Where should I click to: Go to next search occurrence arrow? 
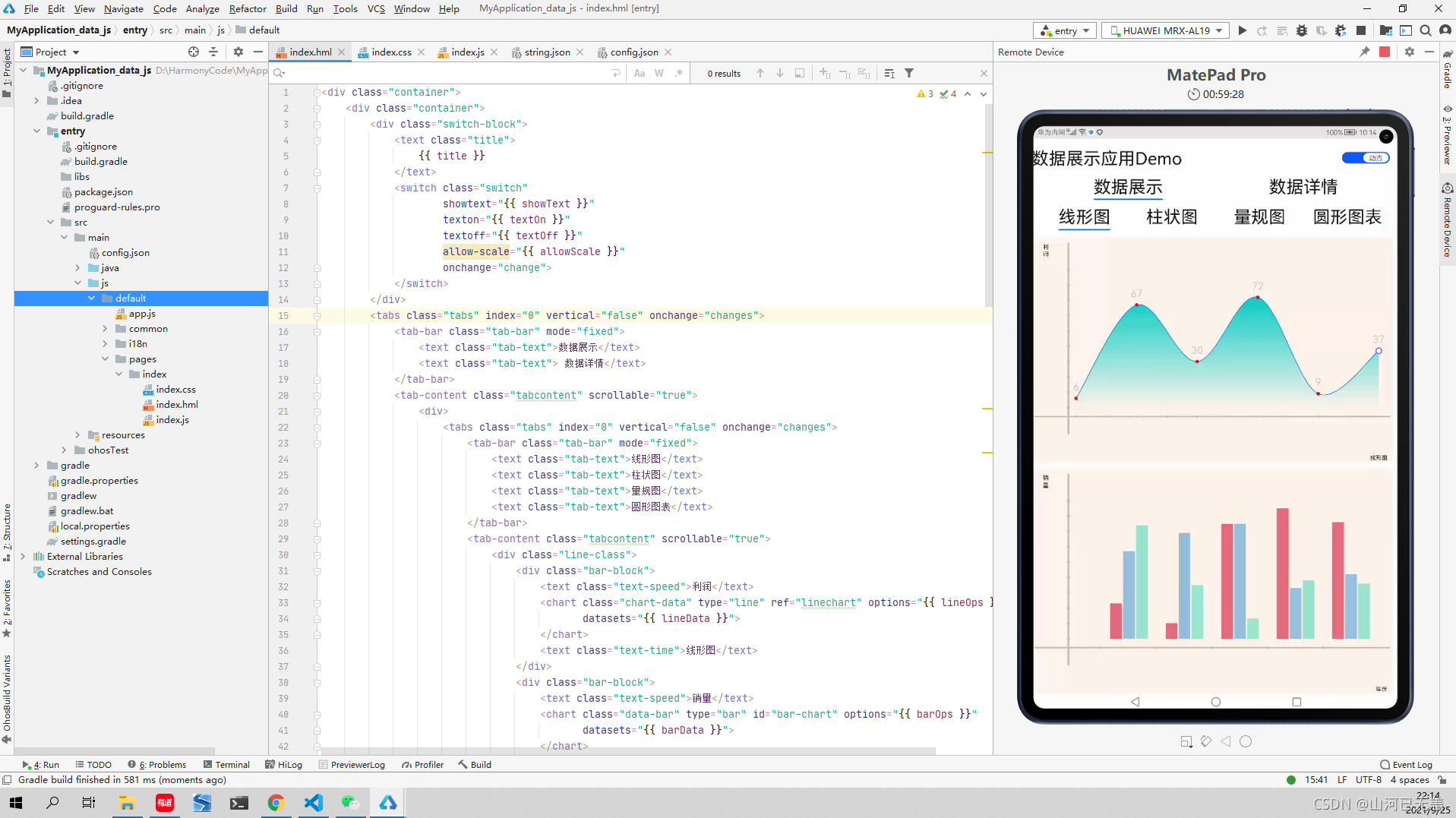tap(780, 73)
